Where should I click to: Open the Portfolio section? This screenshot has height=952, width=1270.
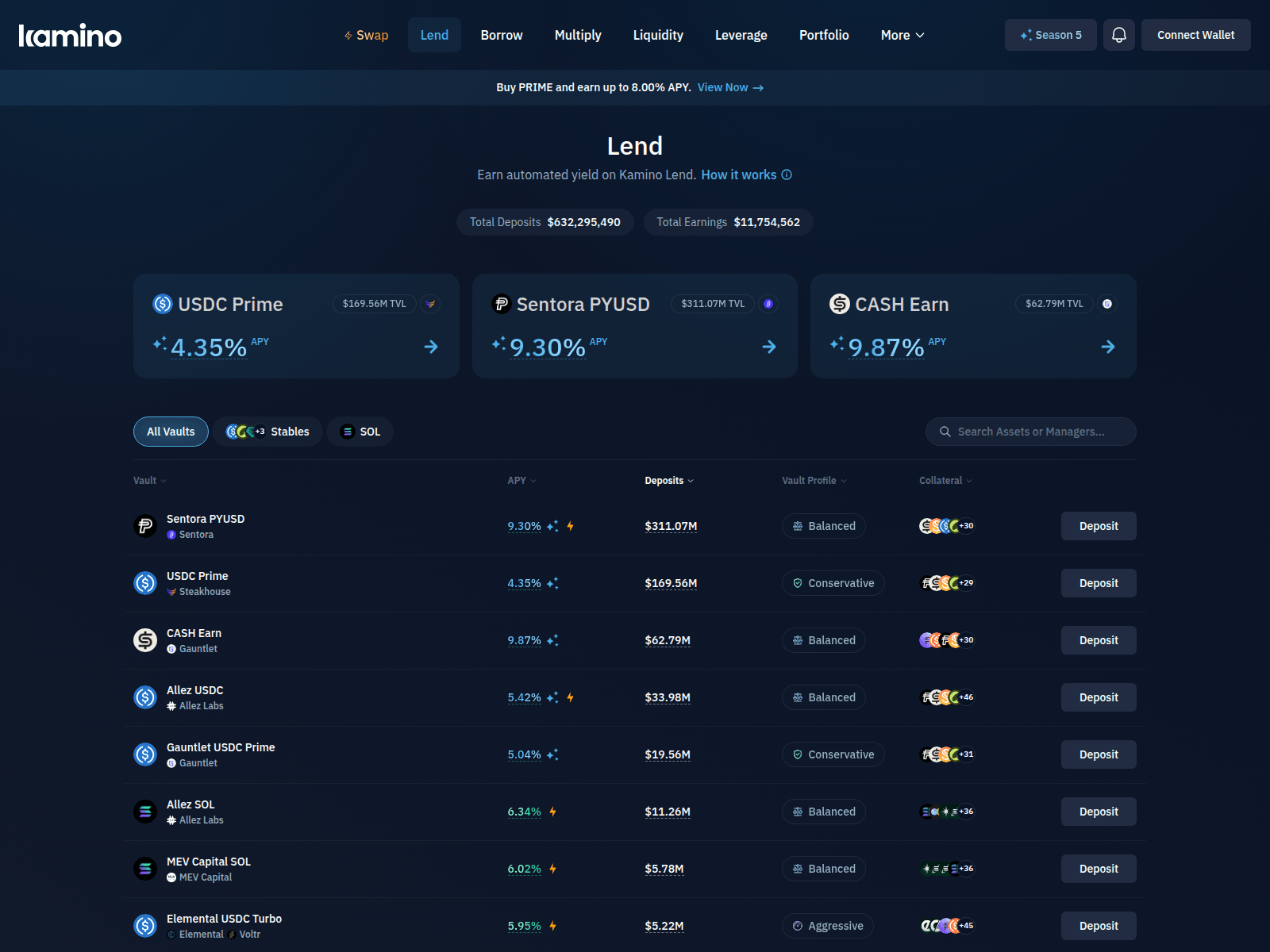click(824, 35)
